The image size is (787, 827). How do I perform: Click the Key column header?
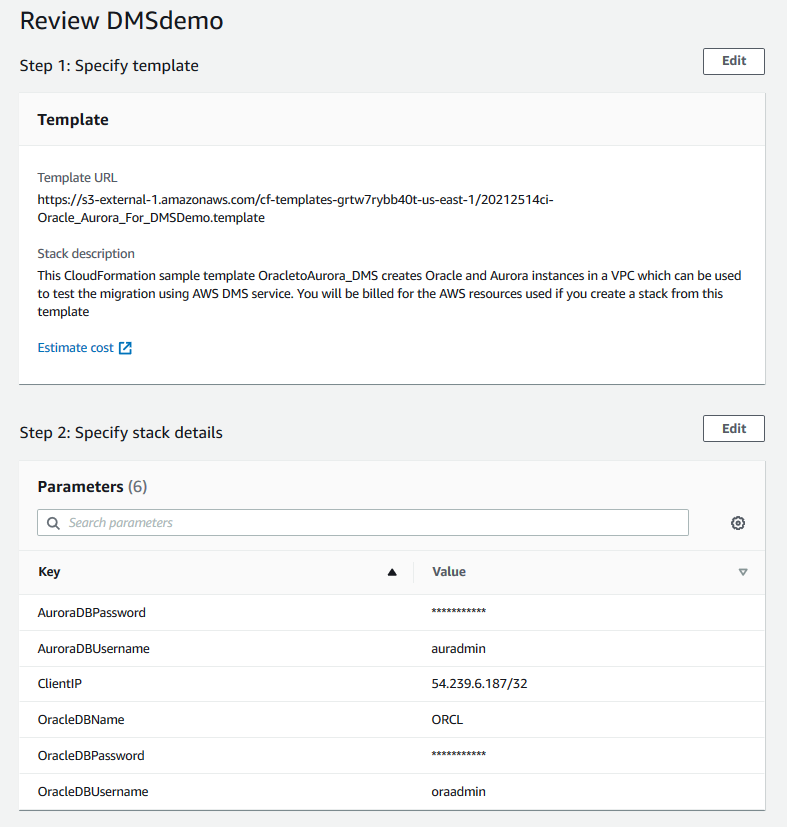point(49,571)
